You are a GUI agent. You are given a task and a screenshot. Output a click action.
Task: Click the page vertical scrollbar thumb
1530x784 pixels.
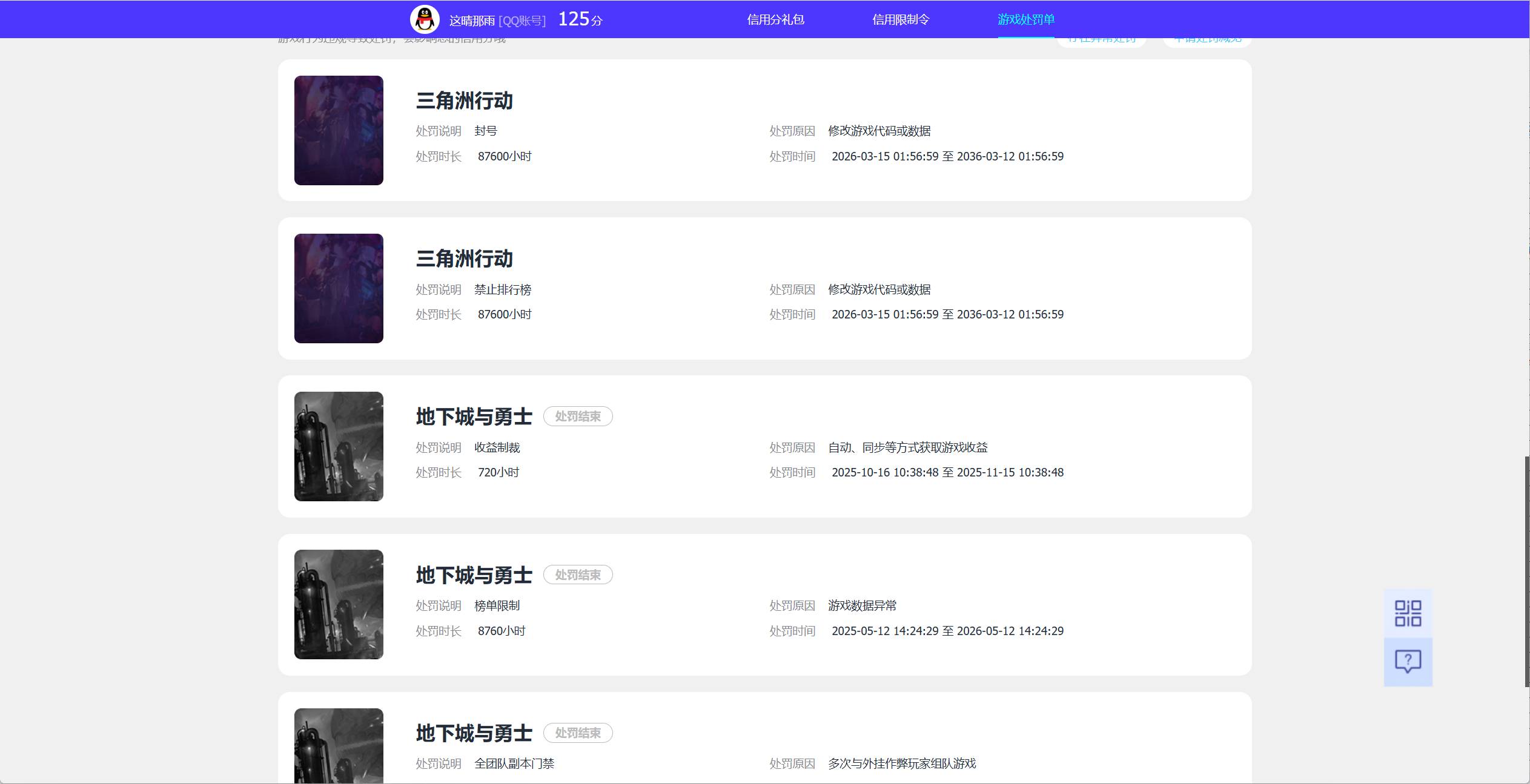coord(1527,572)
